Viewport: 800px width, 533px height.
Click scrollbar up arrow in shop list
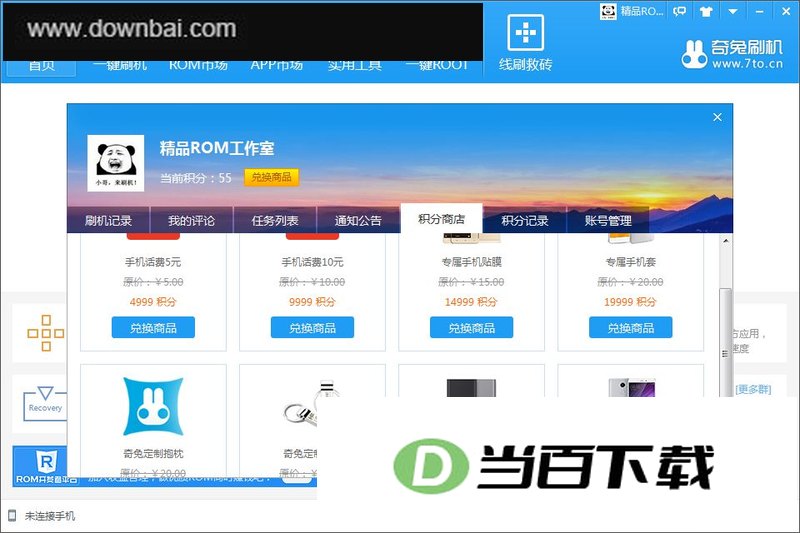click(726, 240)
